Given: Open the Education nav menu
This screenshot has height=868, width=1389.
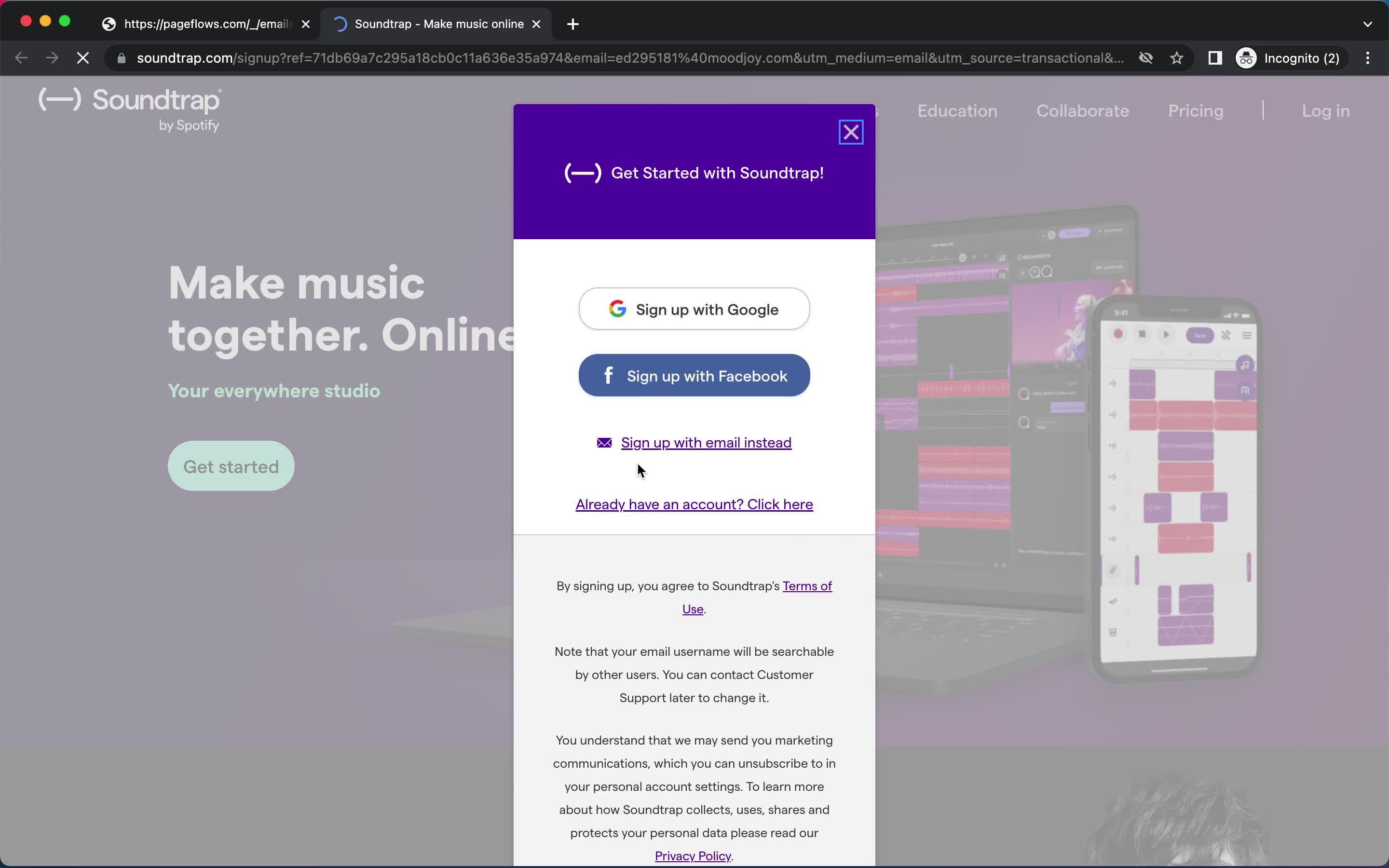Looking at the screenshot, I should (957, 111).
